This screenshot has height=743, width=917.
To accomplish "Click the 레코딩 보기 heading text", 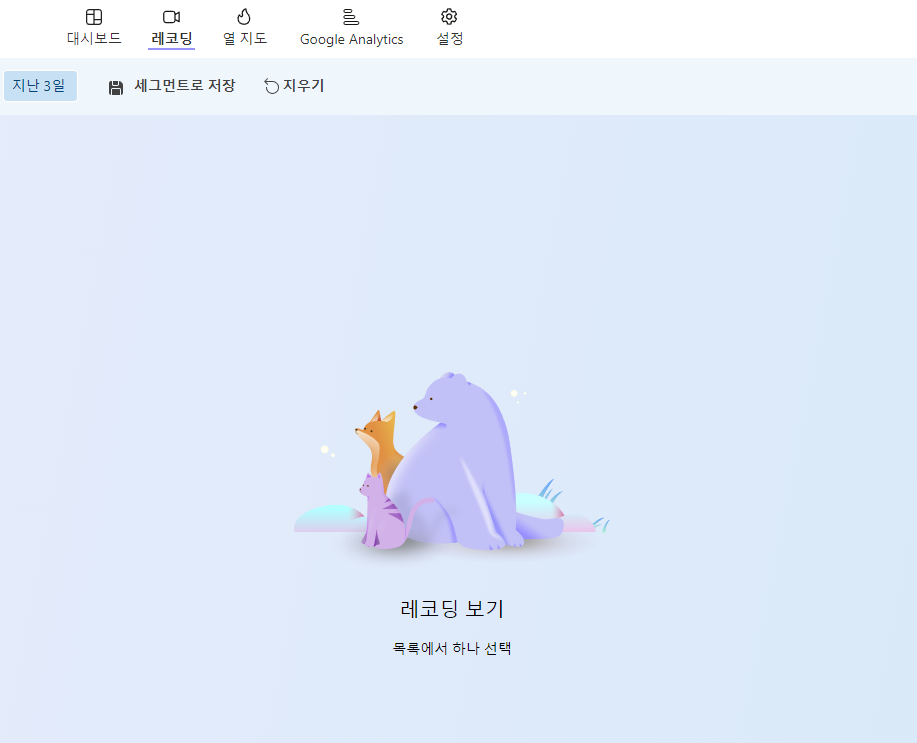I will click(x=451, y=608).
